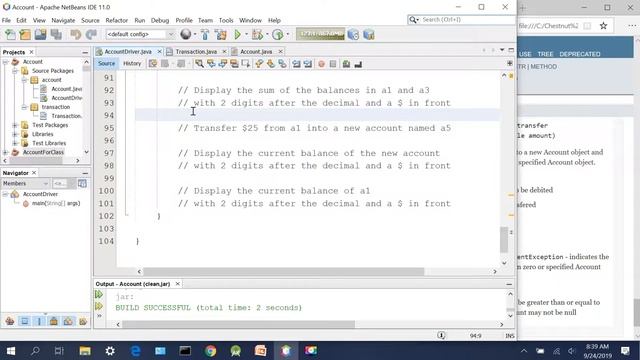Click the Redo toolbar icon
This screenshot has height=360, width=640.
click(x=91, y=35)
